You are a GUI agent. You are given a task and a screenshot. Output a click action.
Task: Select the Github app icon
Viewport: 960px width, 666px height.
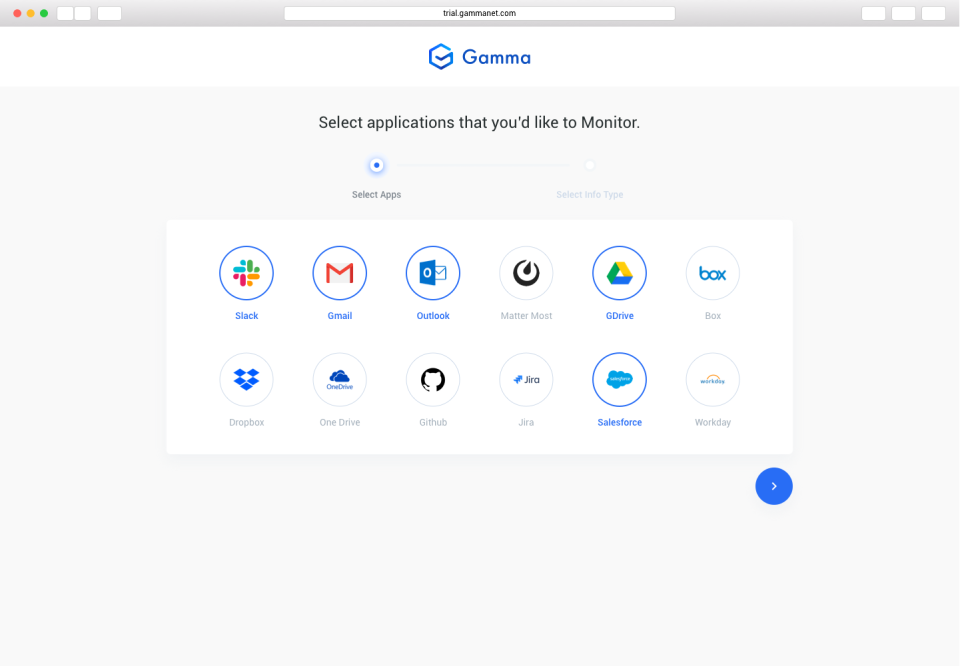pyautogui.click(x=433, y=380)
